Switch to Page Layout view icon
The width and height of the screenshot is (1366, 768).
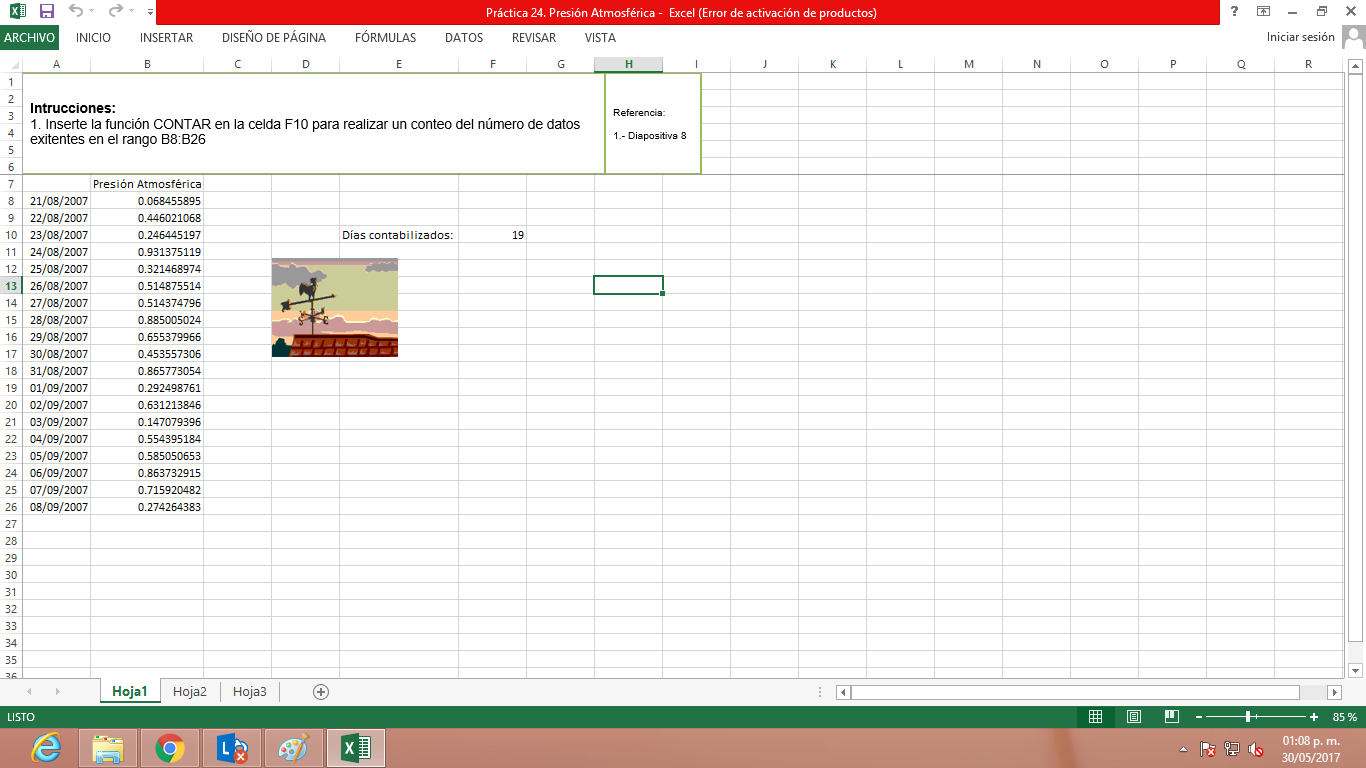point(1133,717)
